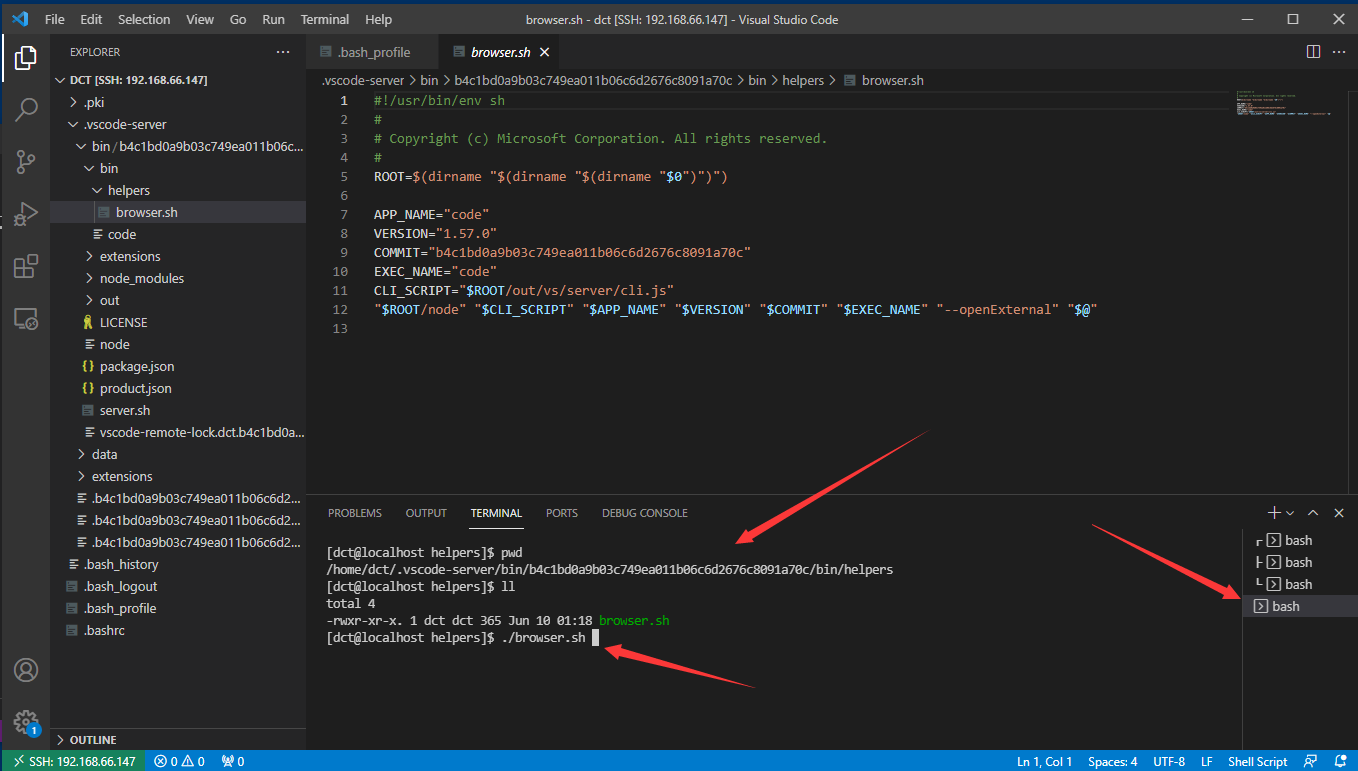The width and height of the screenshot is (1358, 771).
Task: Open the editor more actions ellipsis
Action: click(1339, 52)
